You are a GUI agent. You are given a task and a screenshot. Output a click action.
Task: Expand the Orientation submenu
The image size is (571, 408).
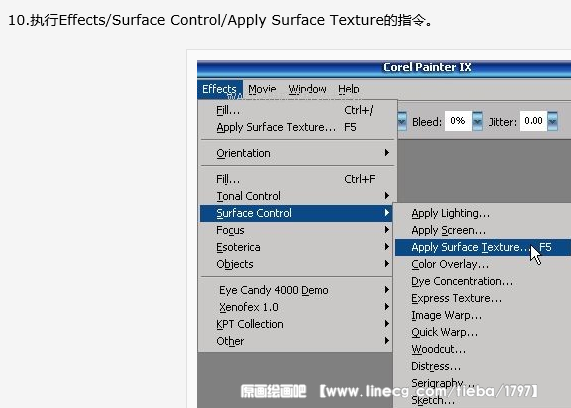coord(297,153)
